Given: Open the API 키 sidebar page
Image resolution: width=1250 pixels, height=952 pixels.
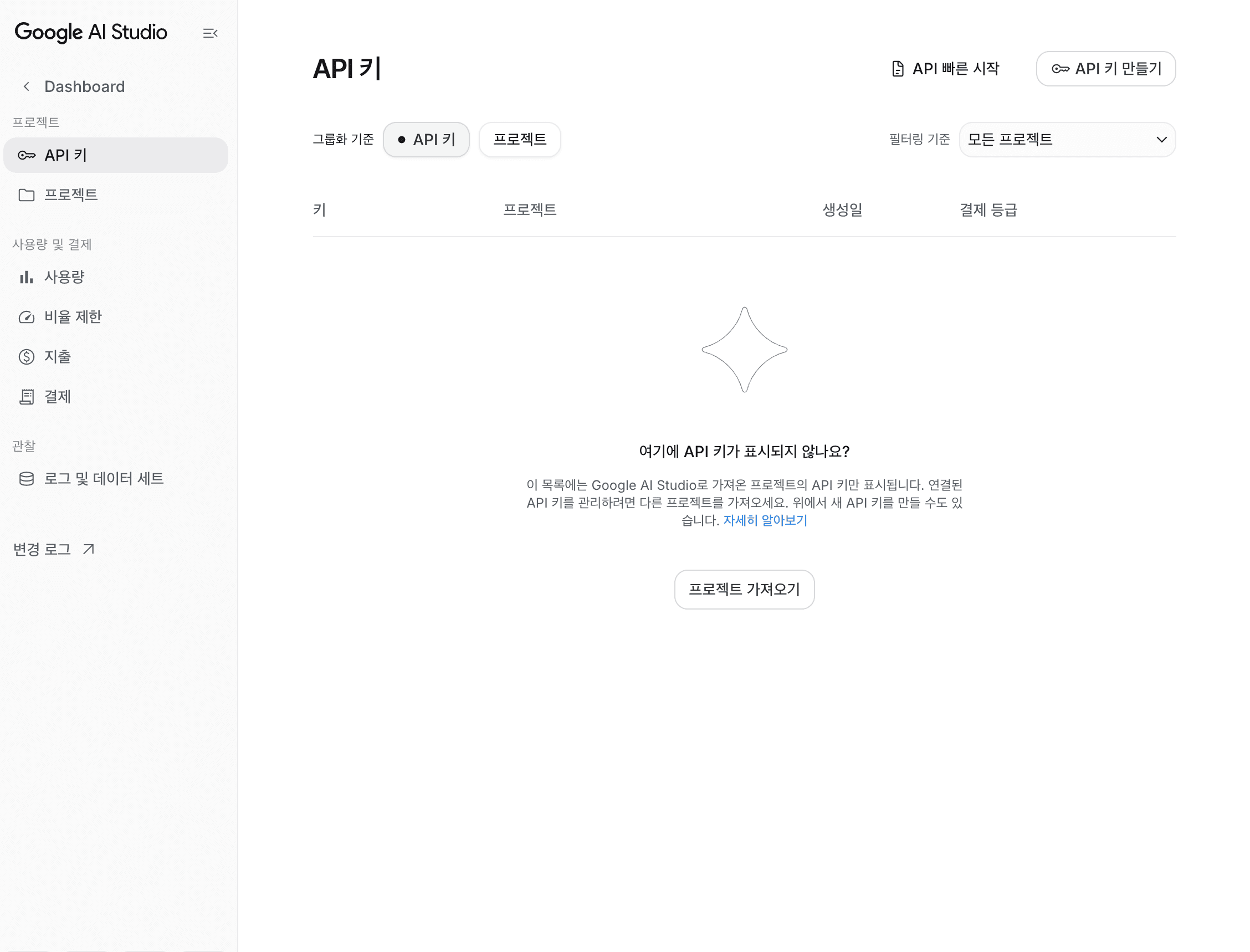Looking at the screenshot, I should 116,155.
